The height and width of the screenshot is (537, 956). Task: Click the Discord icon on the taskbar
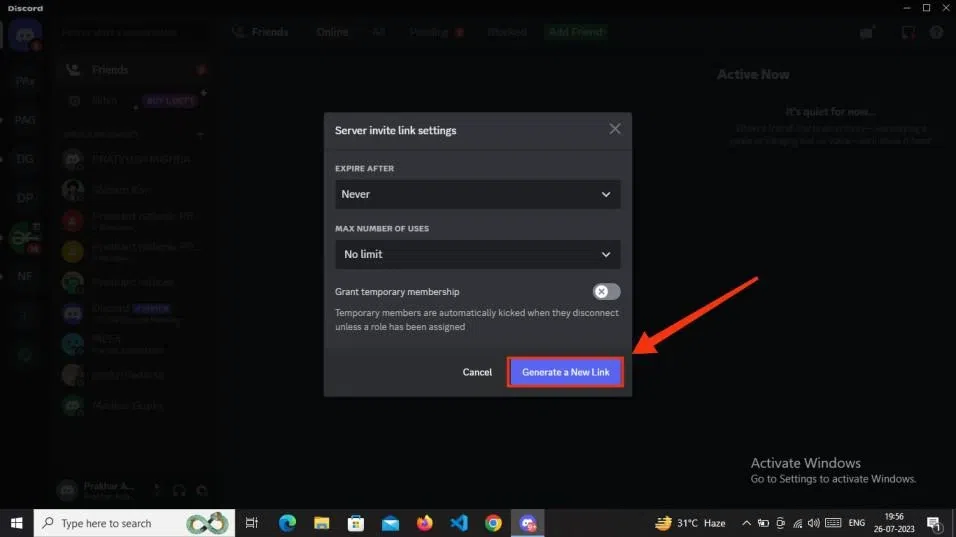click(x=527, y=523)
